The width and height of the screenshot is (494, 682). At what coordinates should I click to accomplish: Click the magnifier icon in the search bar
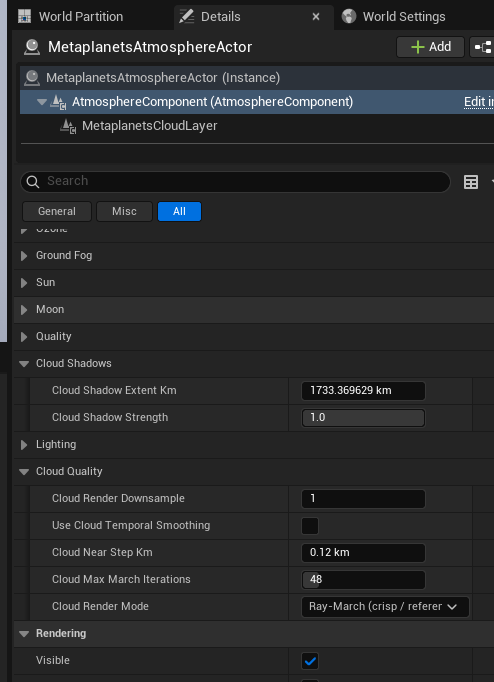(x=33, y=182)
